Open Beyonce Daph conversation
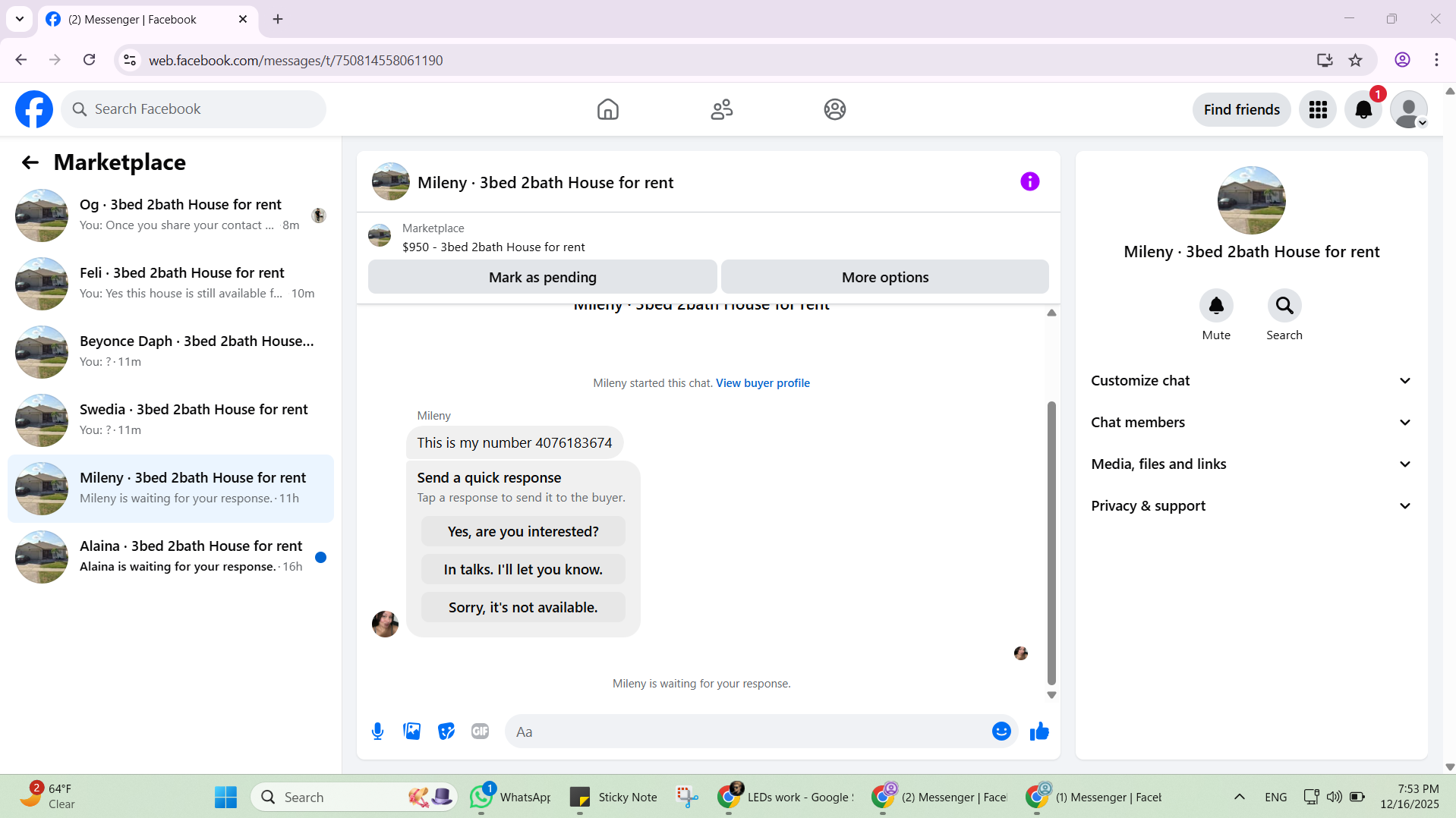Screen dimensions: 1456x818 pyautogui.click(x=171, y=352)
